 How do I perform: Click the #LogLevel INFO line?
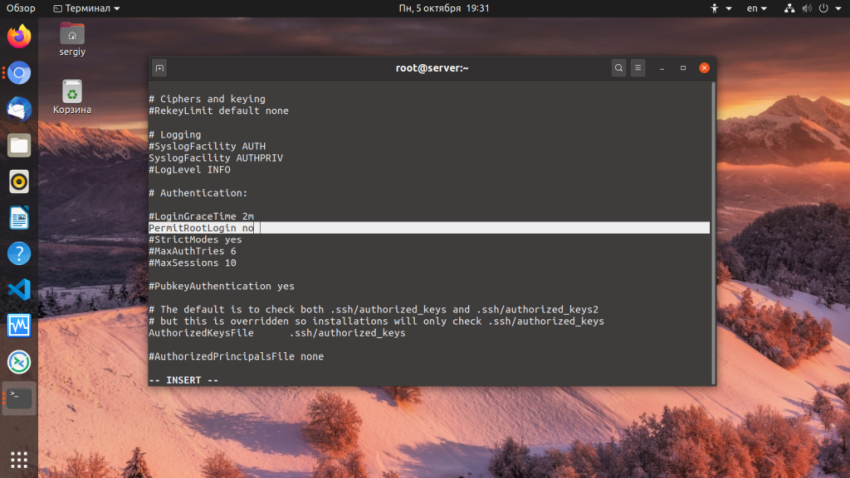pos(190,170)
